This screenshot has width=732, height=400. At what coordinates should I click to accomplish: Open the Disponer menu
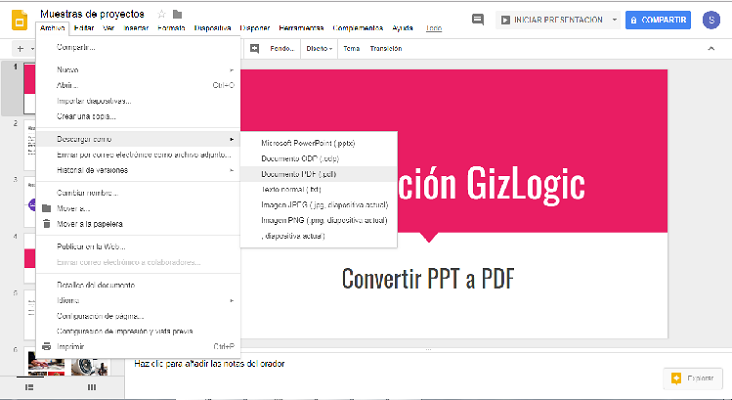pos(255,28)
